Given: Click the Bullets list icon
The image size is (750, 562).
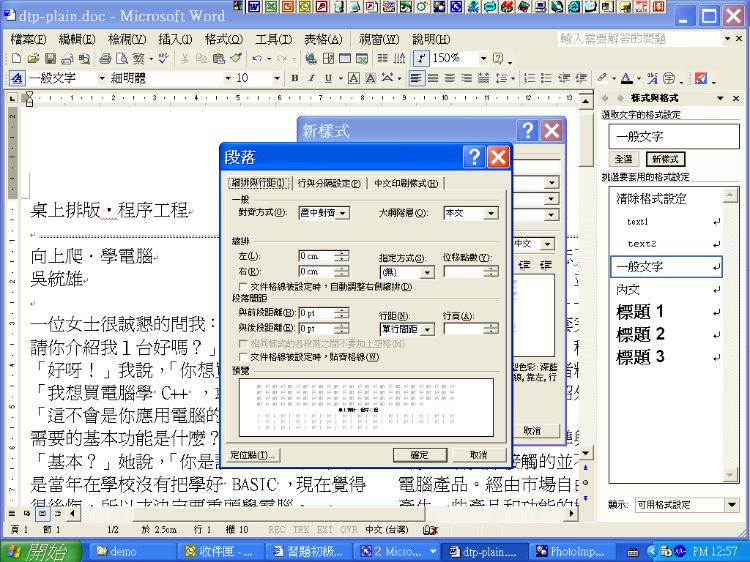Looking at the screenshot, I should (x=546, y=78).
